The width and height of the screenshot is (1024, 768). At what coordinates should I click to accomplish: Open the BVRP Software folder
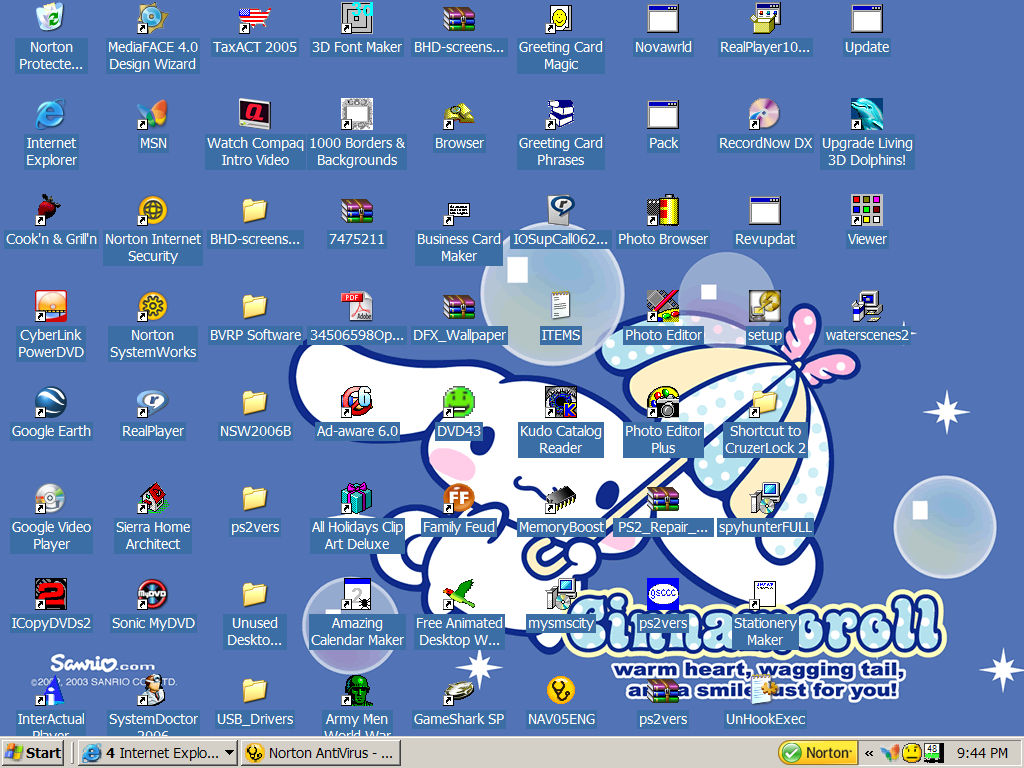tap(255, 306)
